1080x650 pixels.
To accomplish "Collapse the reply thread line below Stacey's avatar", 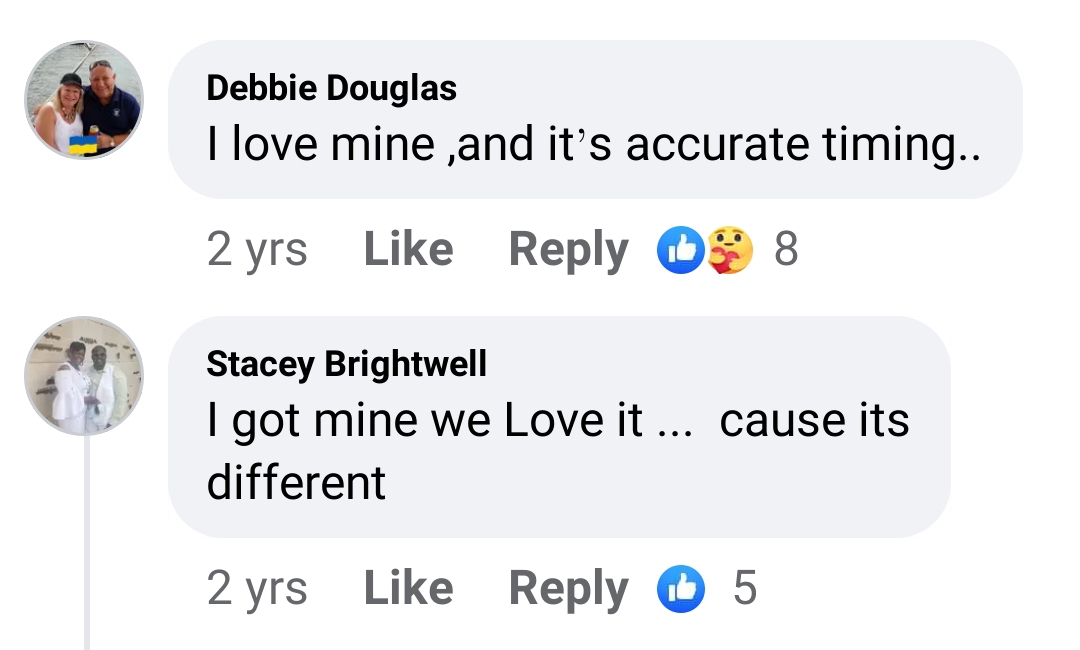I will click(87, 540).
